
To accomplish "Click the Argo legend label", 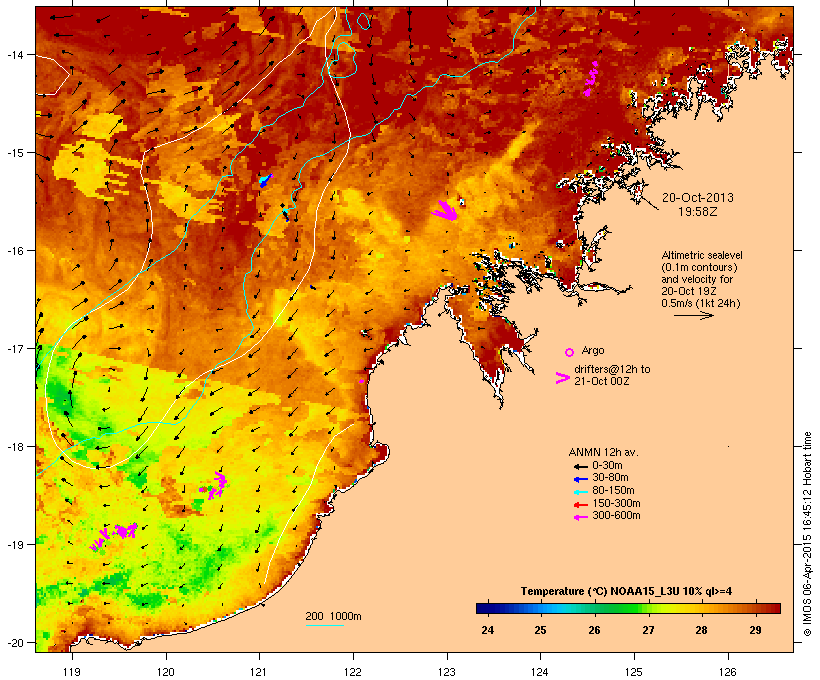I will 593,350.
